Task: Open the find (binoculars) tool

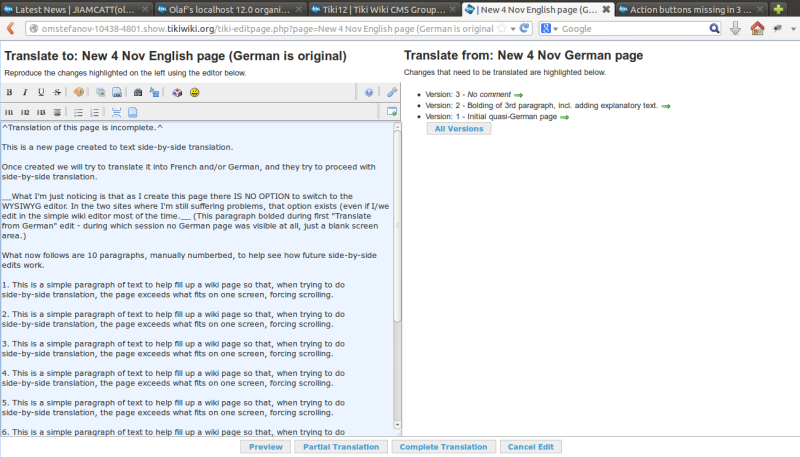Action: click(138, 92)
